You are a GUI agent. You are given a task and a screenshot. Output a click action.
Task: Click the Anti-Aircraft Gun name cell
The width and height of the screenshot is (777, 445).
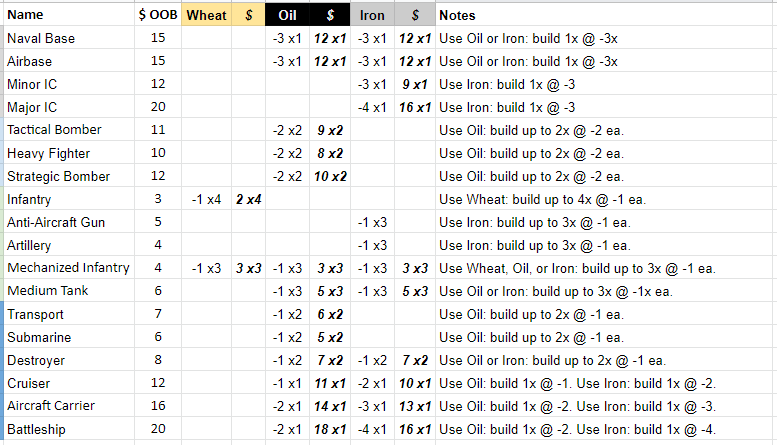pyautogui.click(x=69, y=222)
